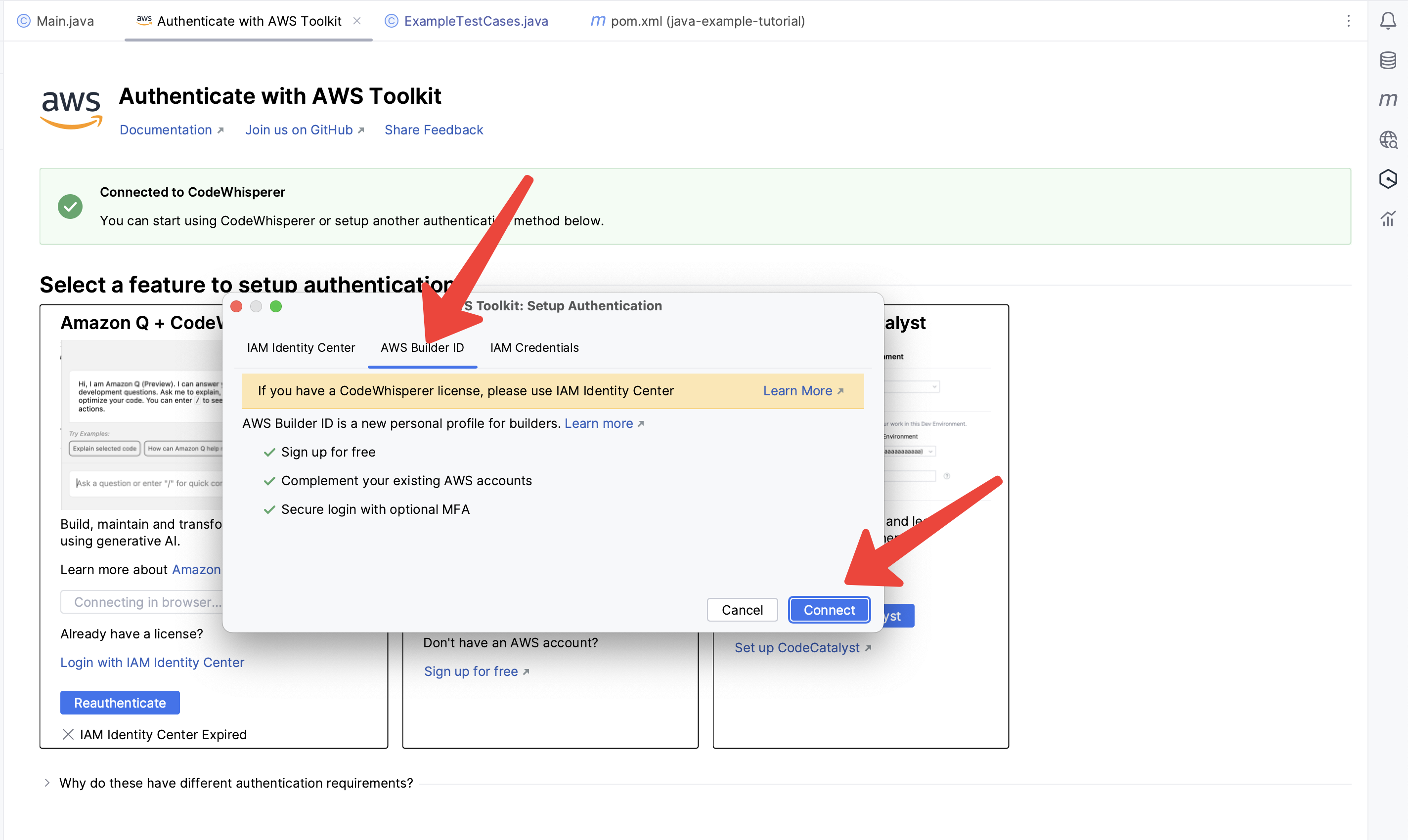Open Join us on GitHub link
1408x840 pixels.
(305, 130)
